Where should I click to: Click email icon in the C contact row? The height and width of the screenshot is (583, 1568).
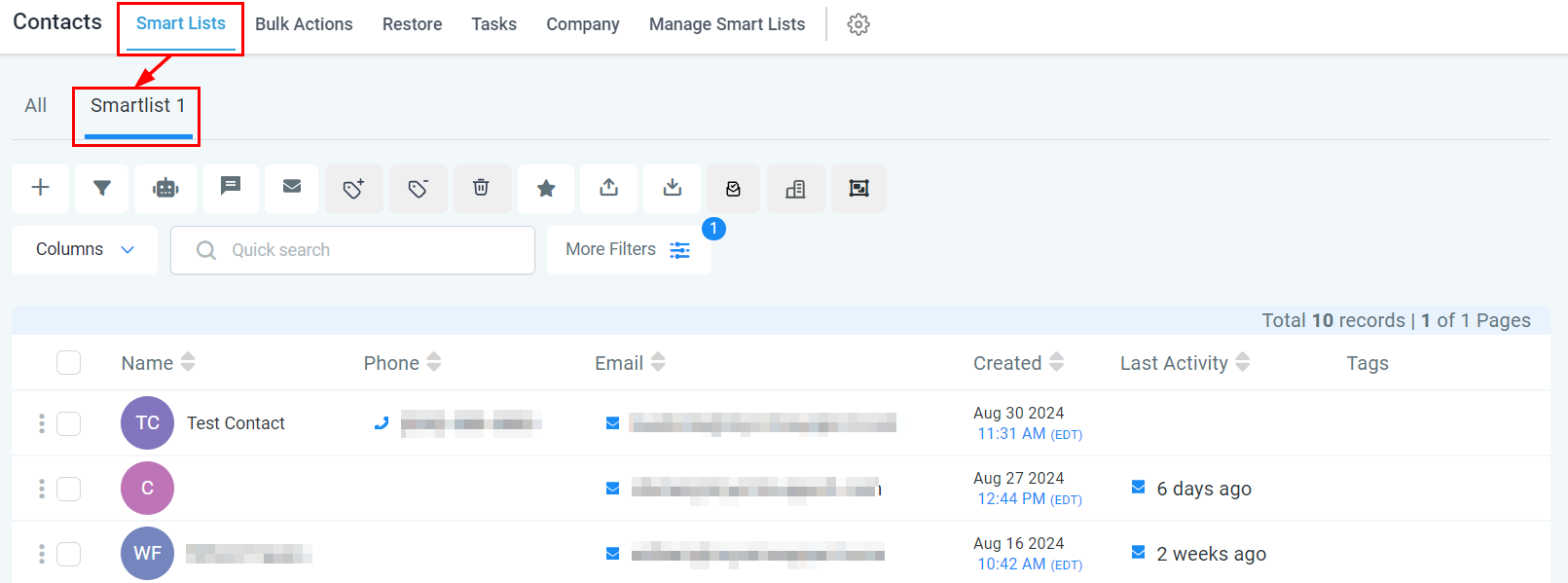[x=613, y=488]
